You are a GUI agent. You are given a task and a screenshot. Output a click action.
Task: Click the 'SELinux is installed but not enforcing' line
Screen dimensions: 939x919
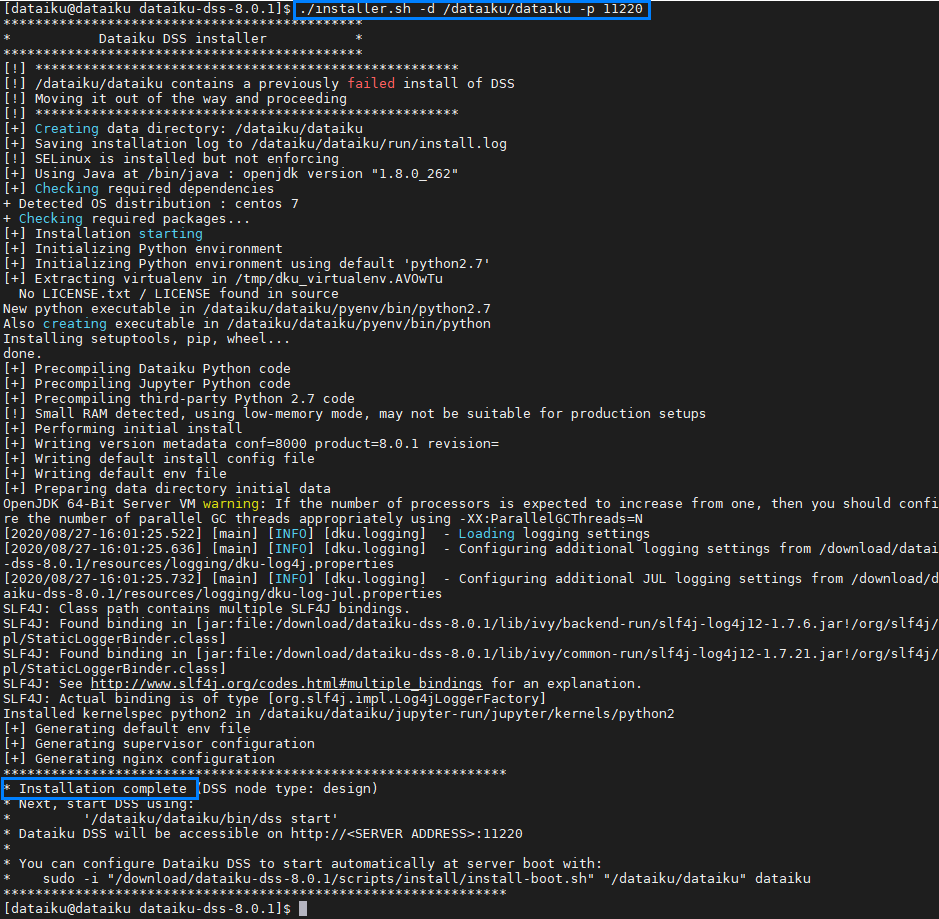(x=171, y=159)
